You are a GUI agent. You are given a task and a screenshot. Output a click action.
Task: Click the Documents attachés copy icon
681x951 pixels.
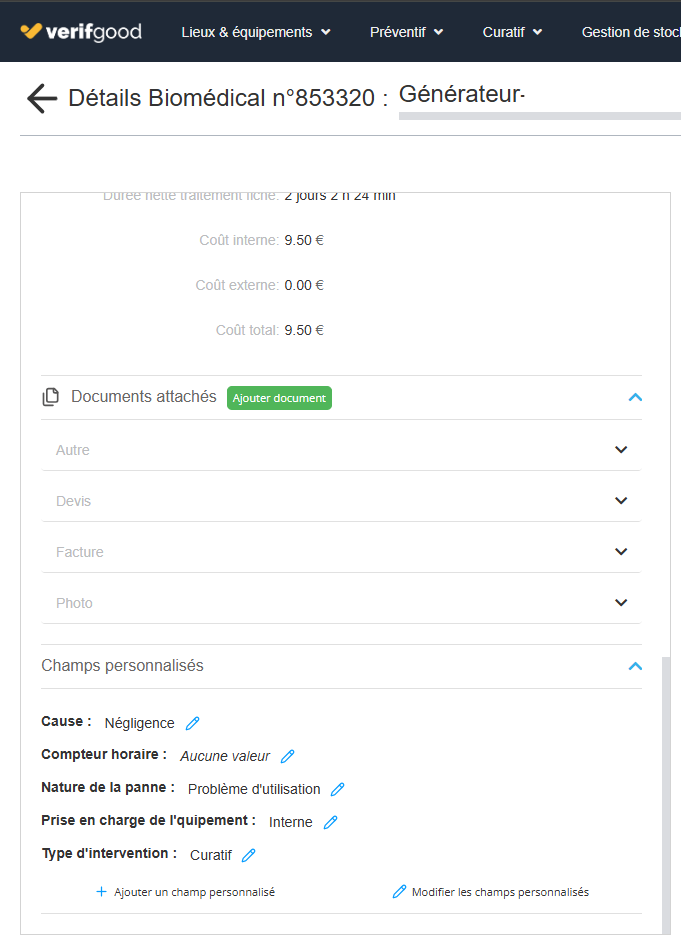tap(50, 398)
